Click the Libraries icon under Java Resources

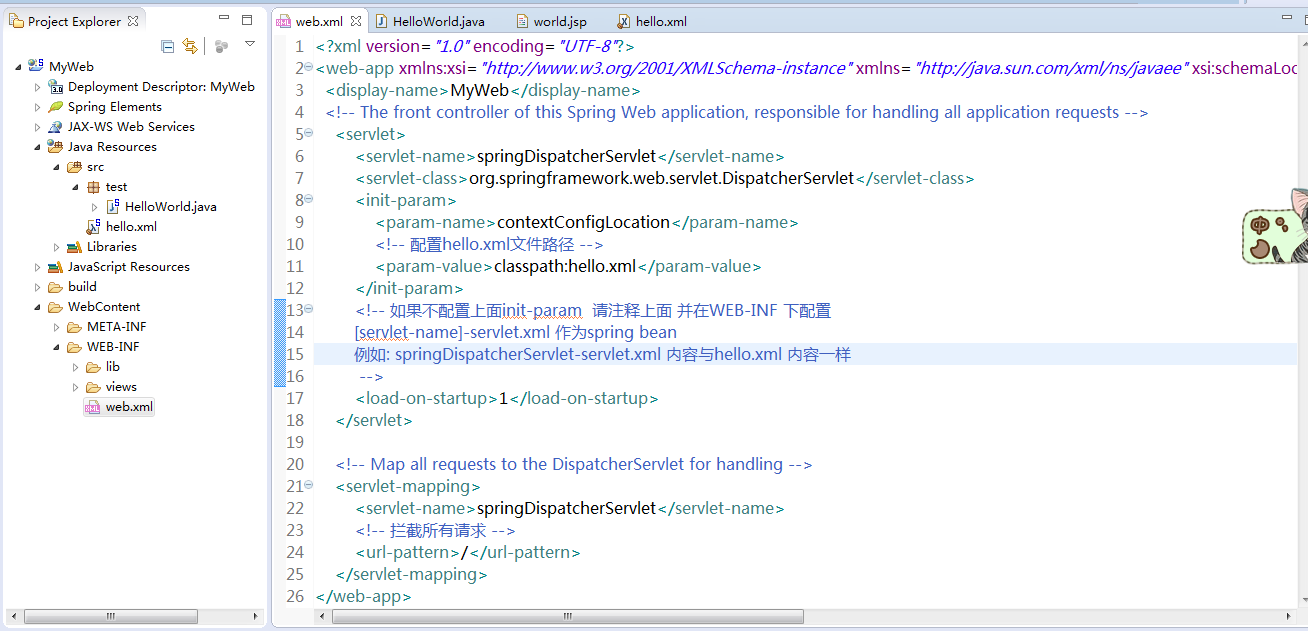[75, 247]
